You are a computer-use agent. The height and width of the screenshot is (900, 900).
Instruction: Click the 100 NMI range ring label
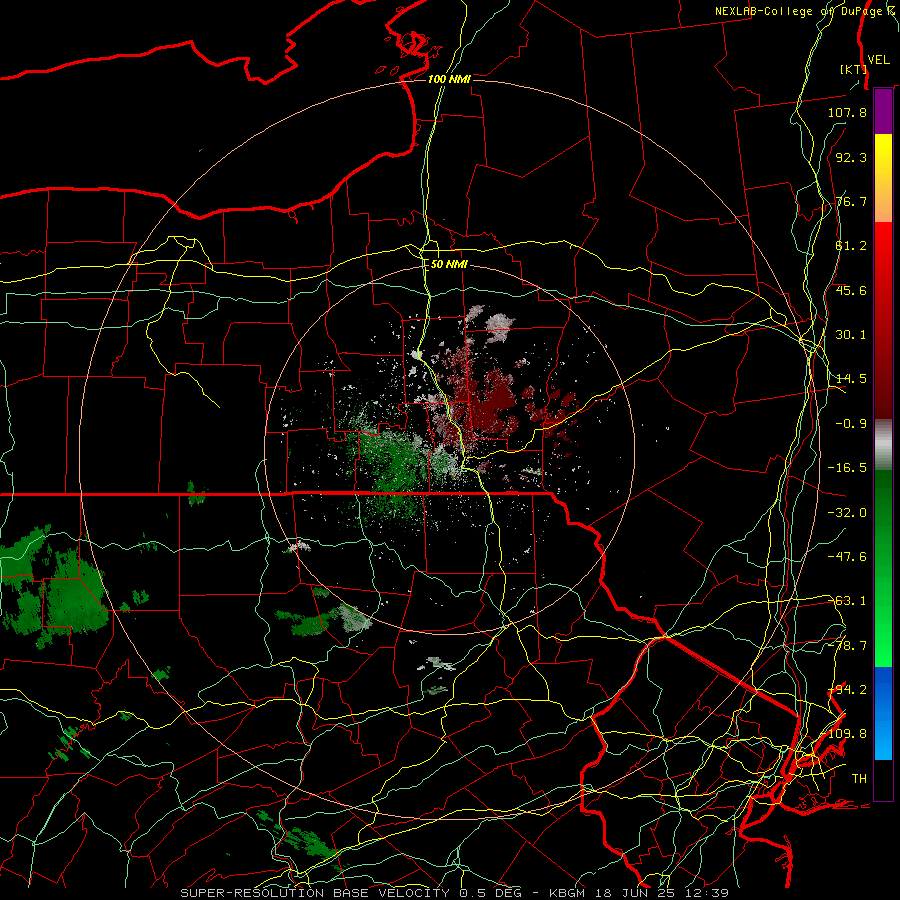pos(449,79)
